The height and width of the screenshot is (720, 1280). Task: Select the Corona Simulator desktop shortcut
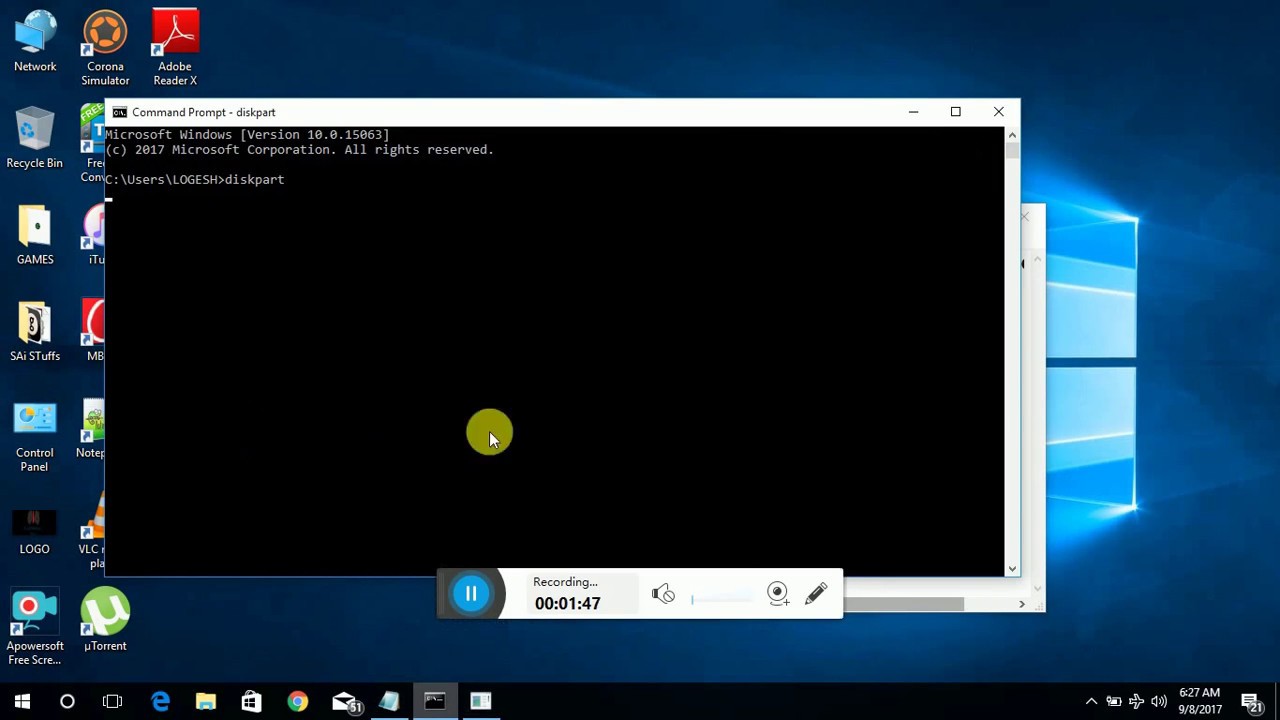105,48
